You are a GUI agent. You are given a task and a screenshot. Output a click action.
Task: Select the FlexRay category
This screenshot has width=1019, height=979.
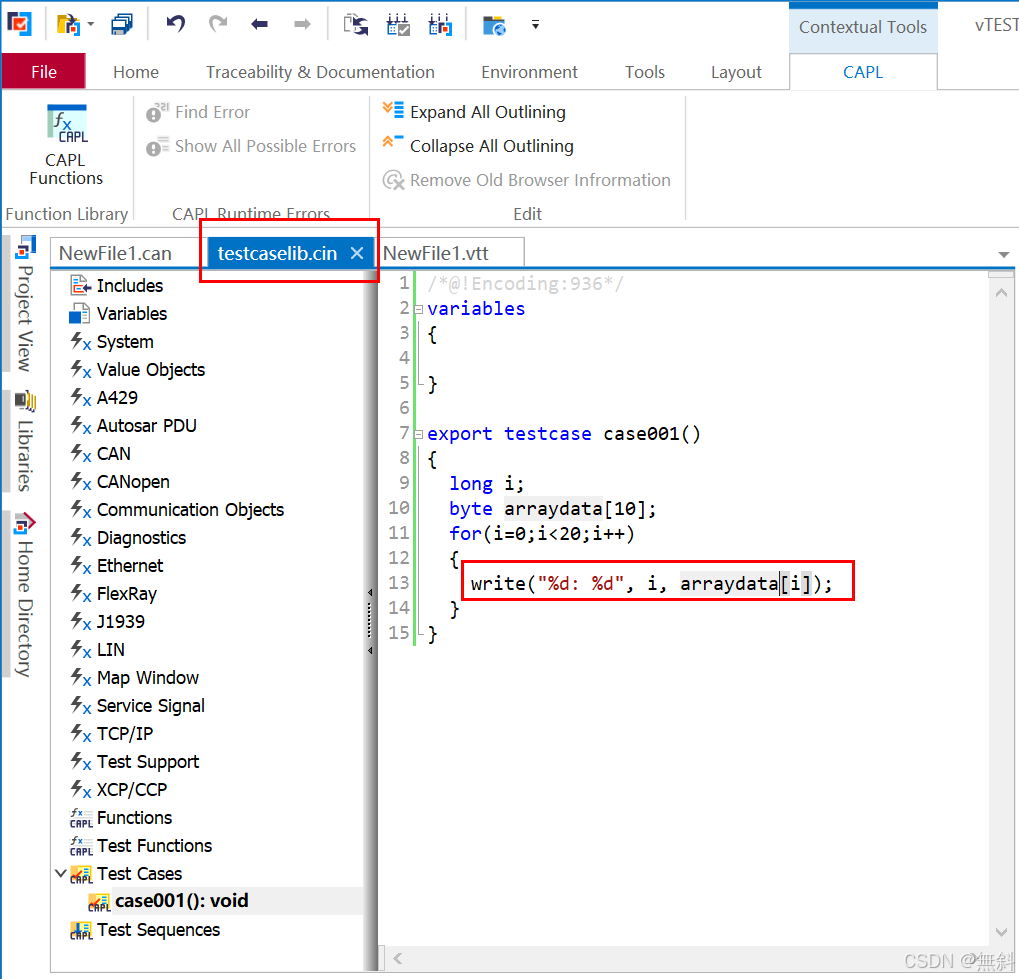coord(114,593)
